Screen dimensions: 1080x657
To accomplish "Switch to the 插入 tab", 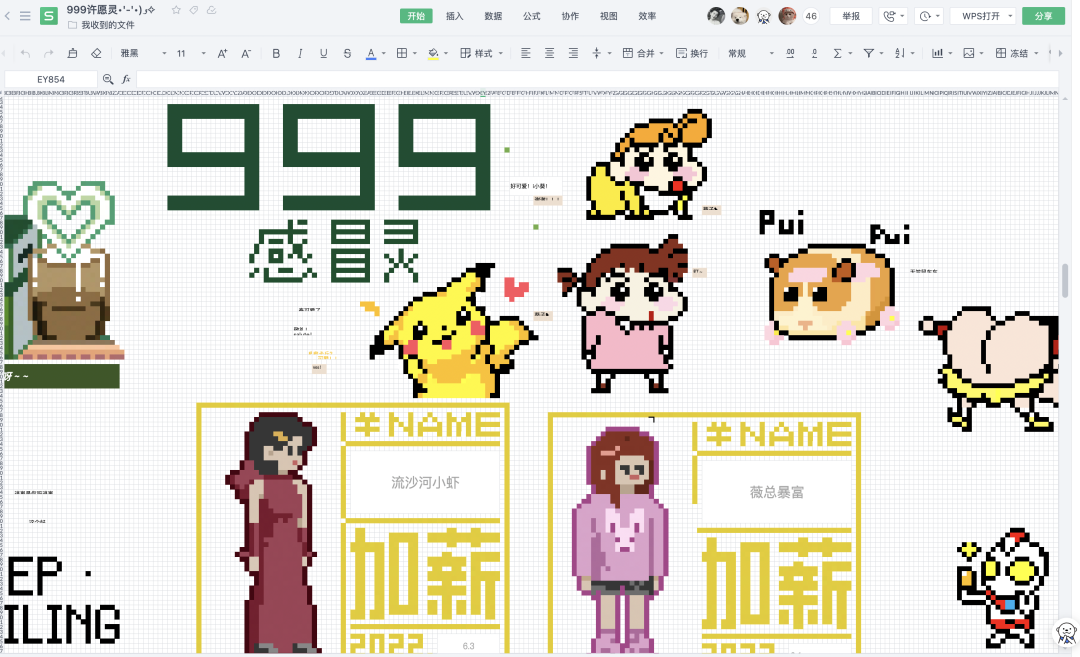I will click(x=455, y=16).
